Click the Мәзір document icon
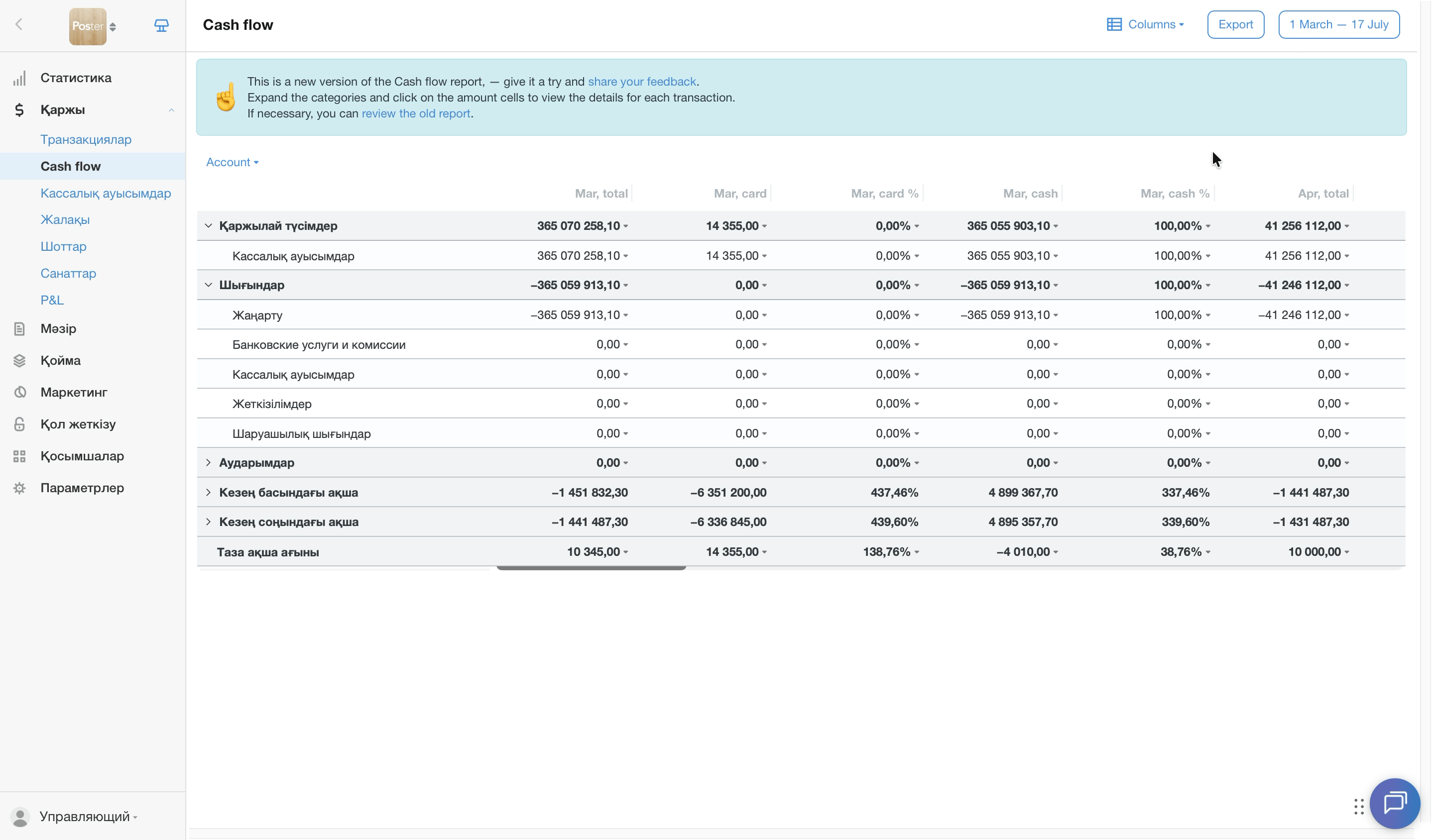The width and height of the screenshot is (1434, 840). point(19,329)
